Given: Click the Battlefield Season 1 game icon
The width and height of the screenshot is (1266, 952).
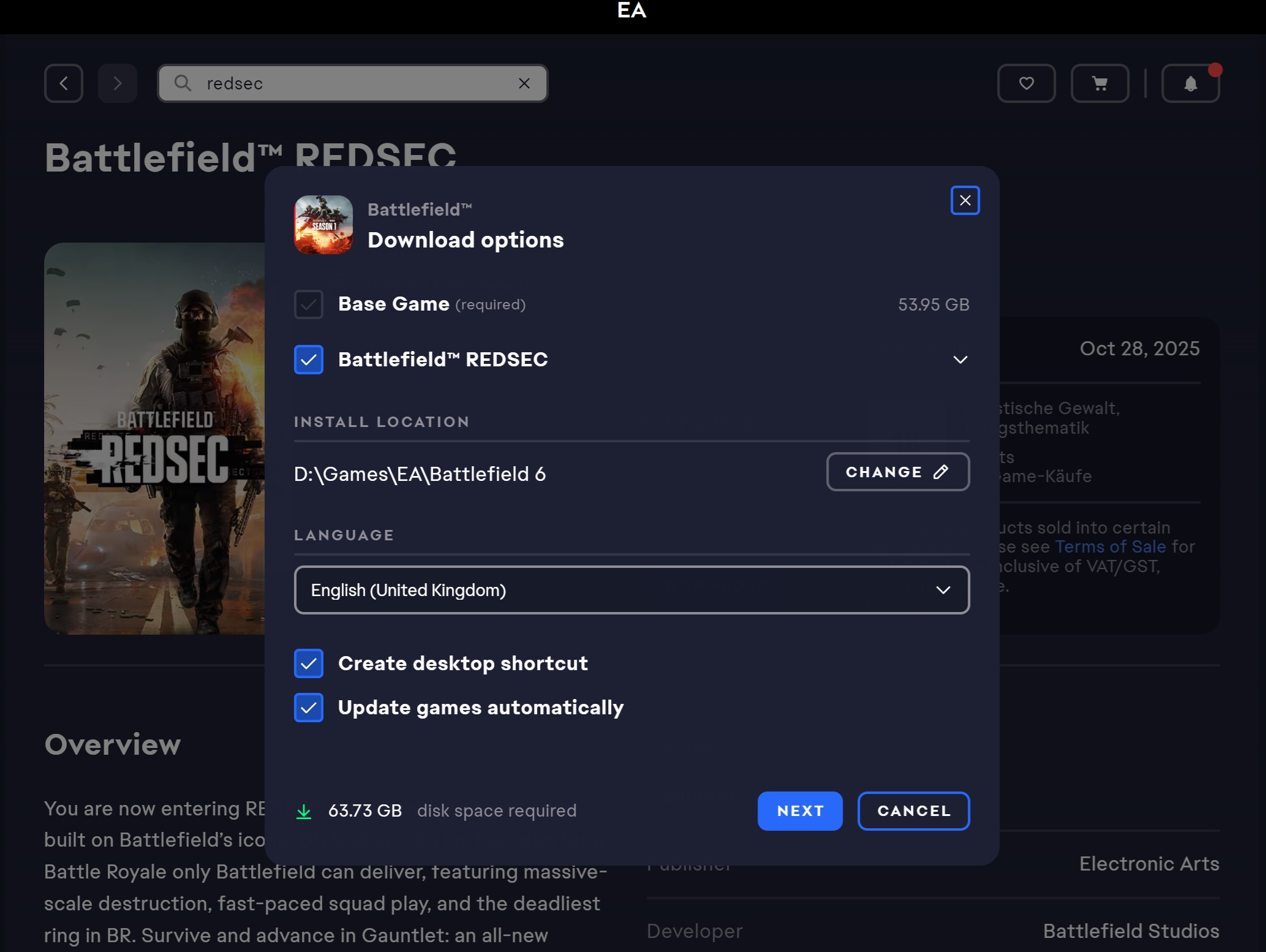Looking at the screenshot, I should [323, 225].
